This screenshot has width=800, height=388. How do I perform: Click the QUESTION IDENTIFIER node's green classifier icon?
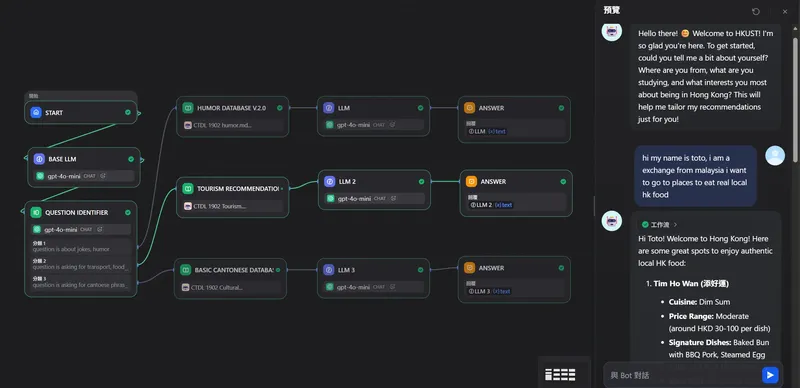(36, 212)
